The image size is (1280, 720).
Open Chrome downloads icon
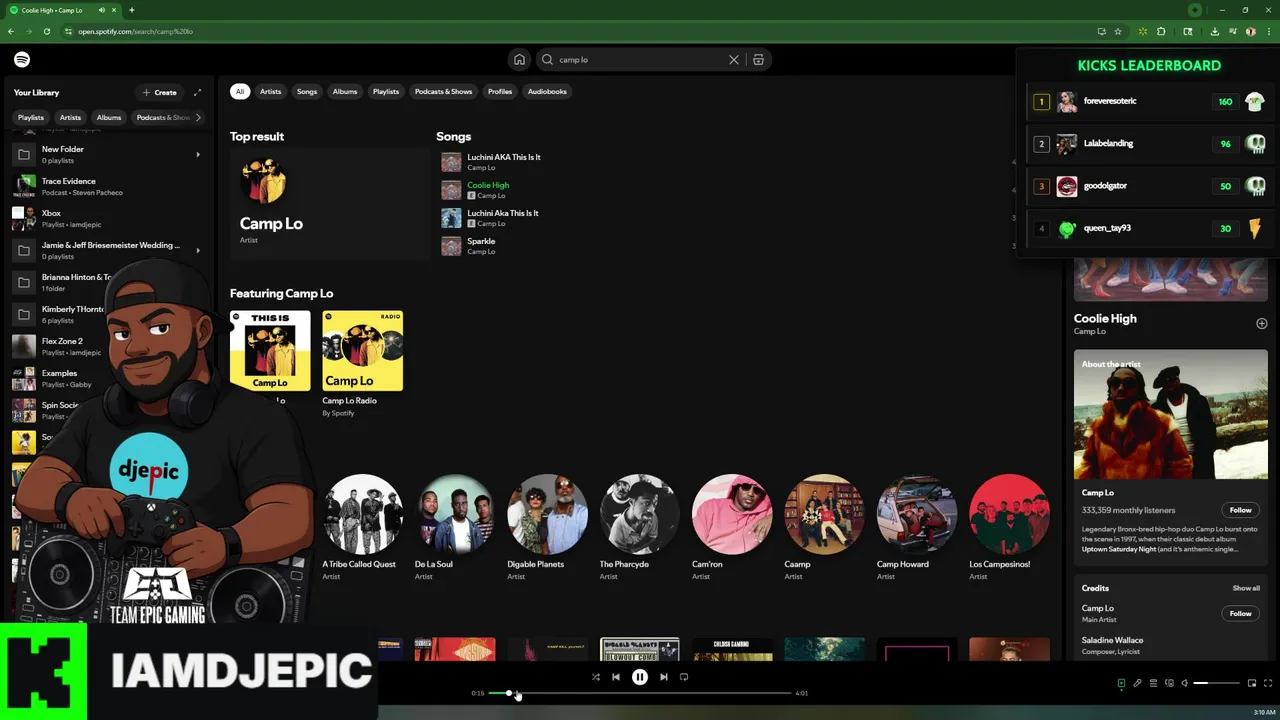pyautogui.click(x=1214, y=31)
